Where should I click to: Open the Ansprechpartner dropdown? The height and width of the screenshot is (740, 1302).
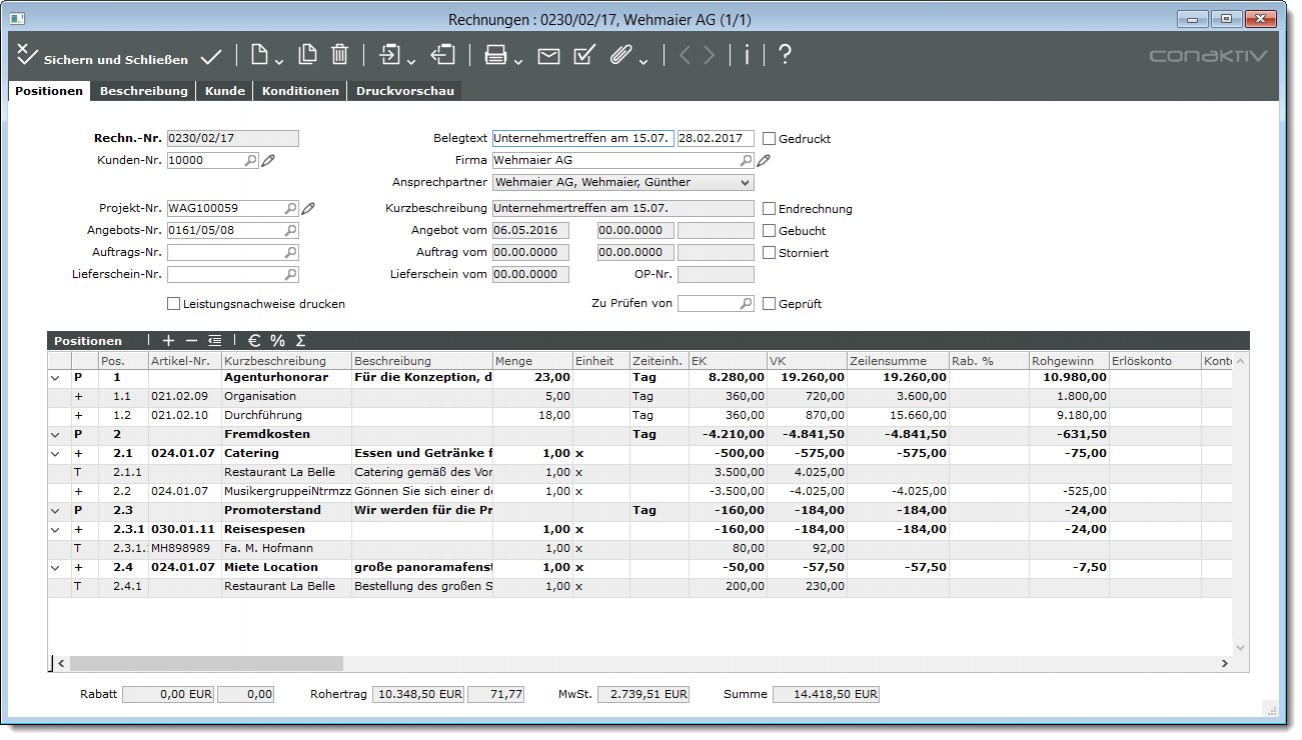pos(744,183)
